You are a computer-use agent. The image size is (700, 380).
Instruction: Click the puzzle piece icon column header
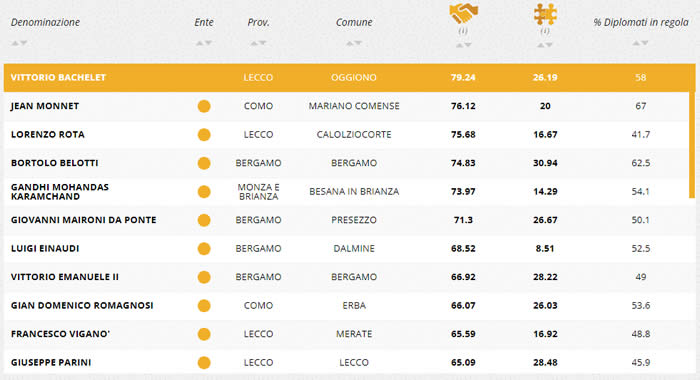click(545, 14)
